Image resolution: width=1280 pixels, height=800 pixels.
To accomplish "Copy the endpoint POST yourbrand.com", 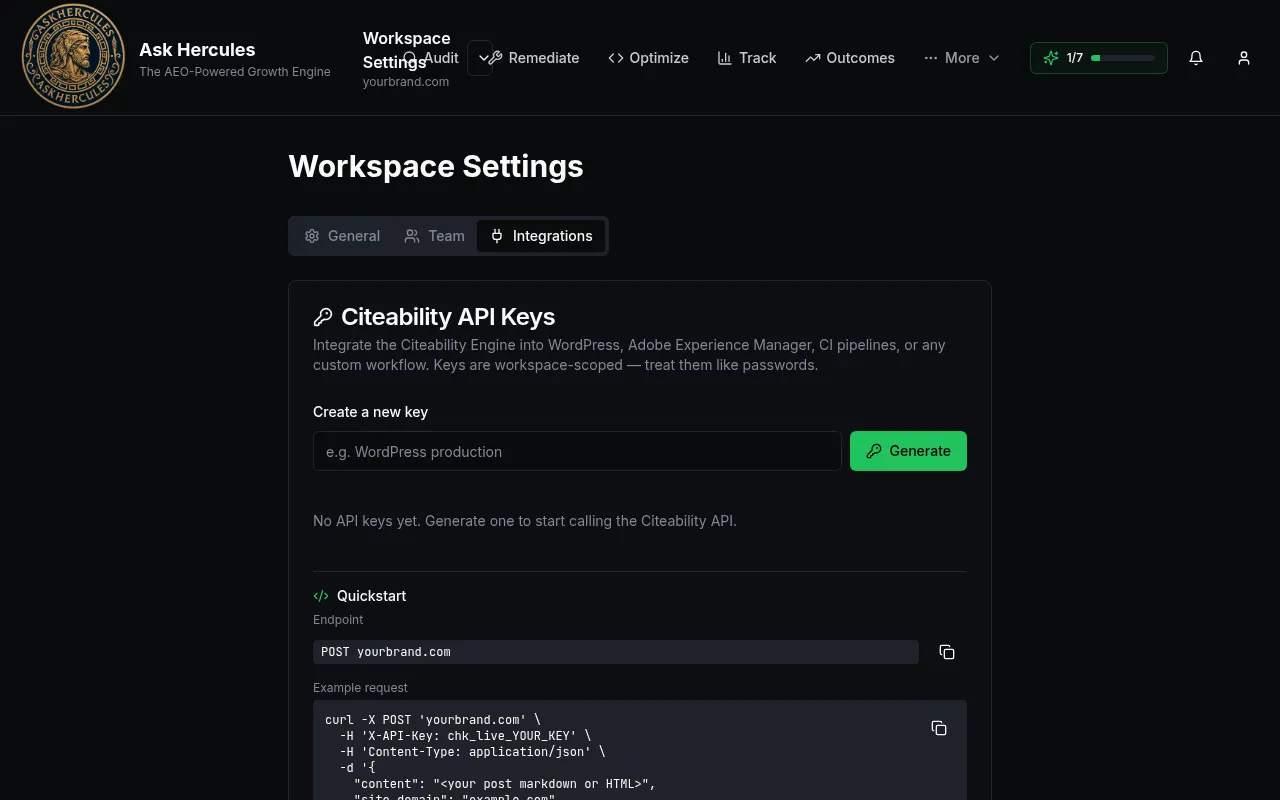I will pos(947,652).
